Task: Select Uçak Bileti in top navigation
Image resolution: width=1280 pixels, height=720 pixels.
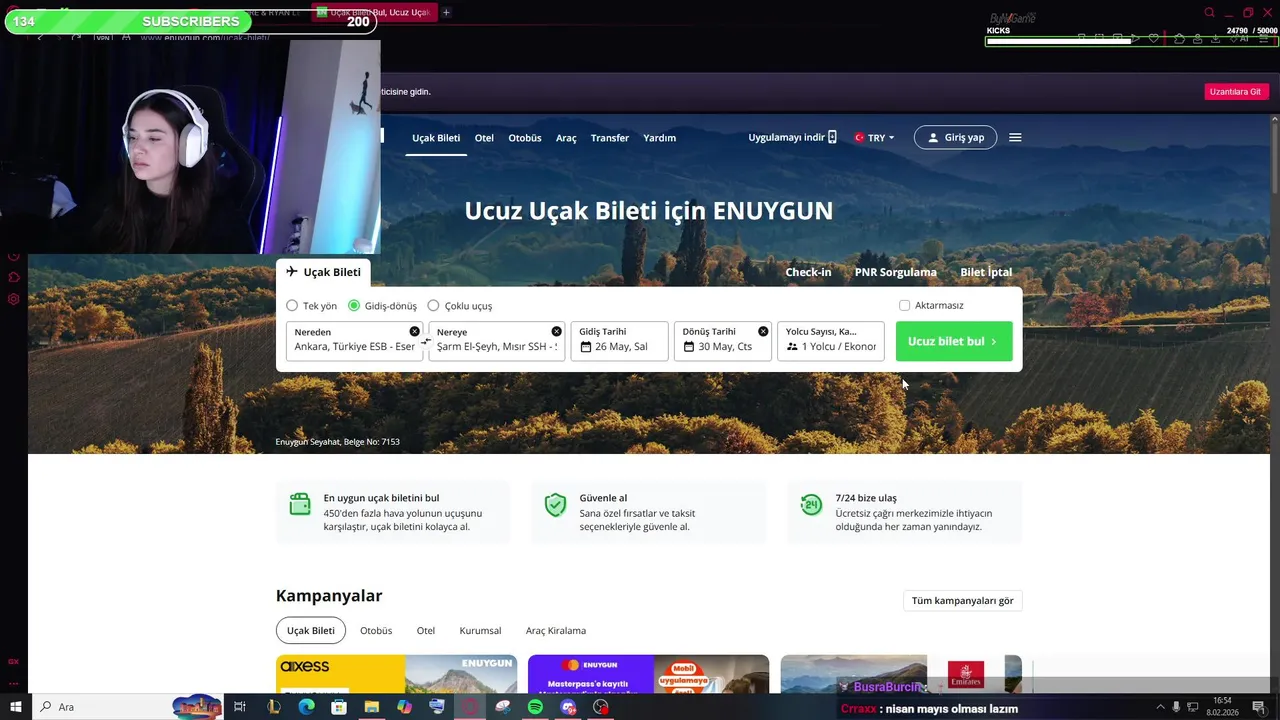Action: pos(436,138)
